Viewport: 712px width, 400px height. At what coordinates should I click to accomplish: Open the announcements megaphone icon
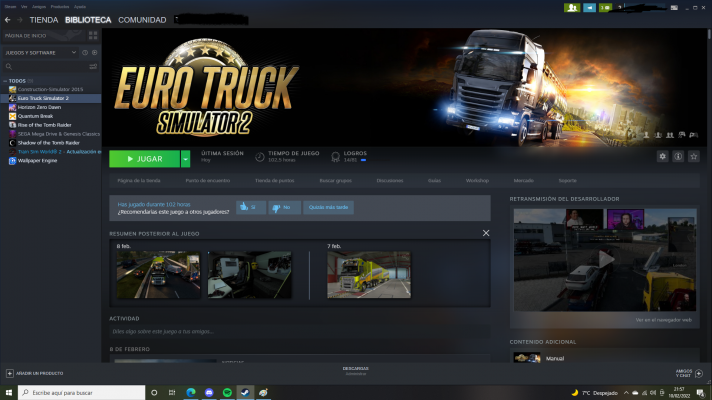[x=590, y=7]
